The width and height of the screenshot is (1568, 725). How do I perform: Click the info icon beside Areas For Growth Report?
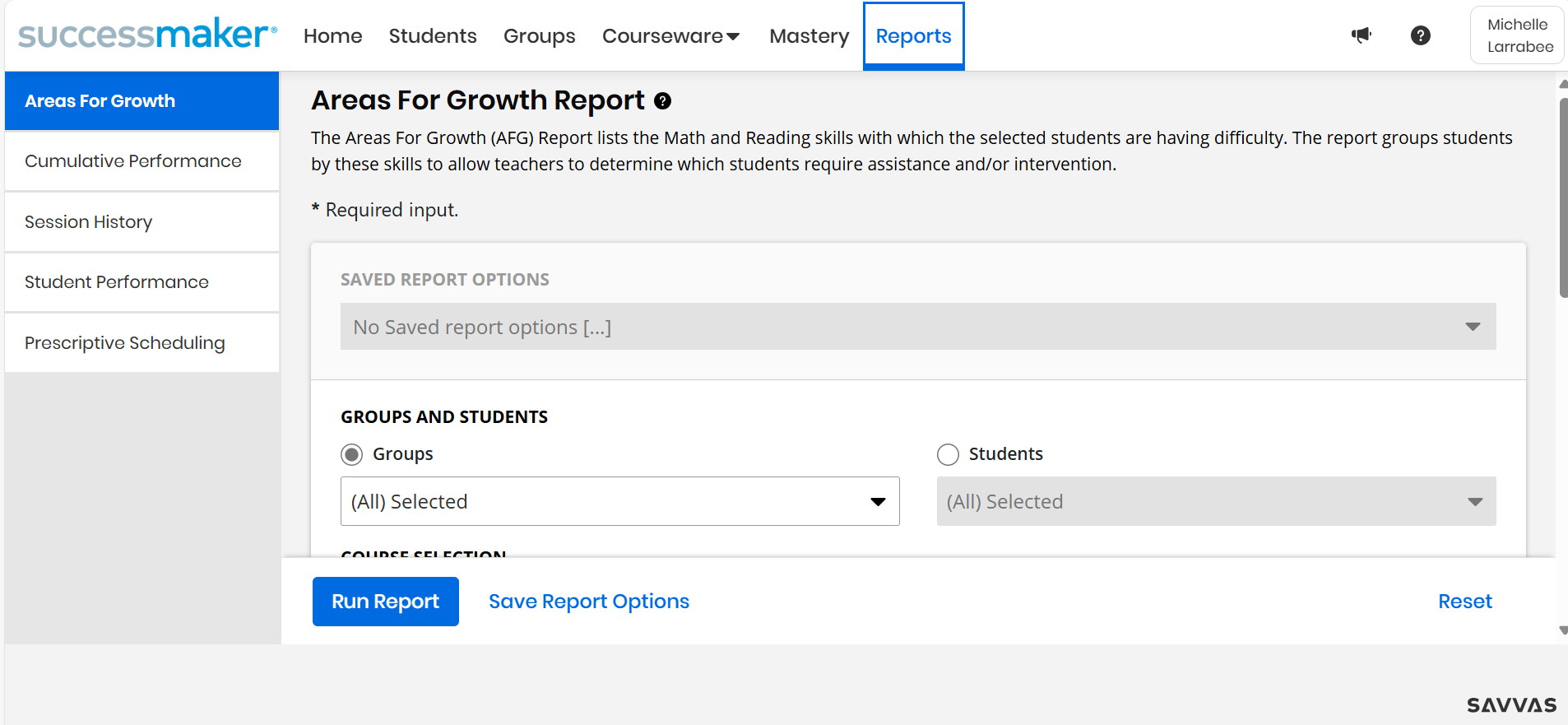point(662,101)
